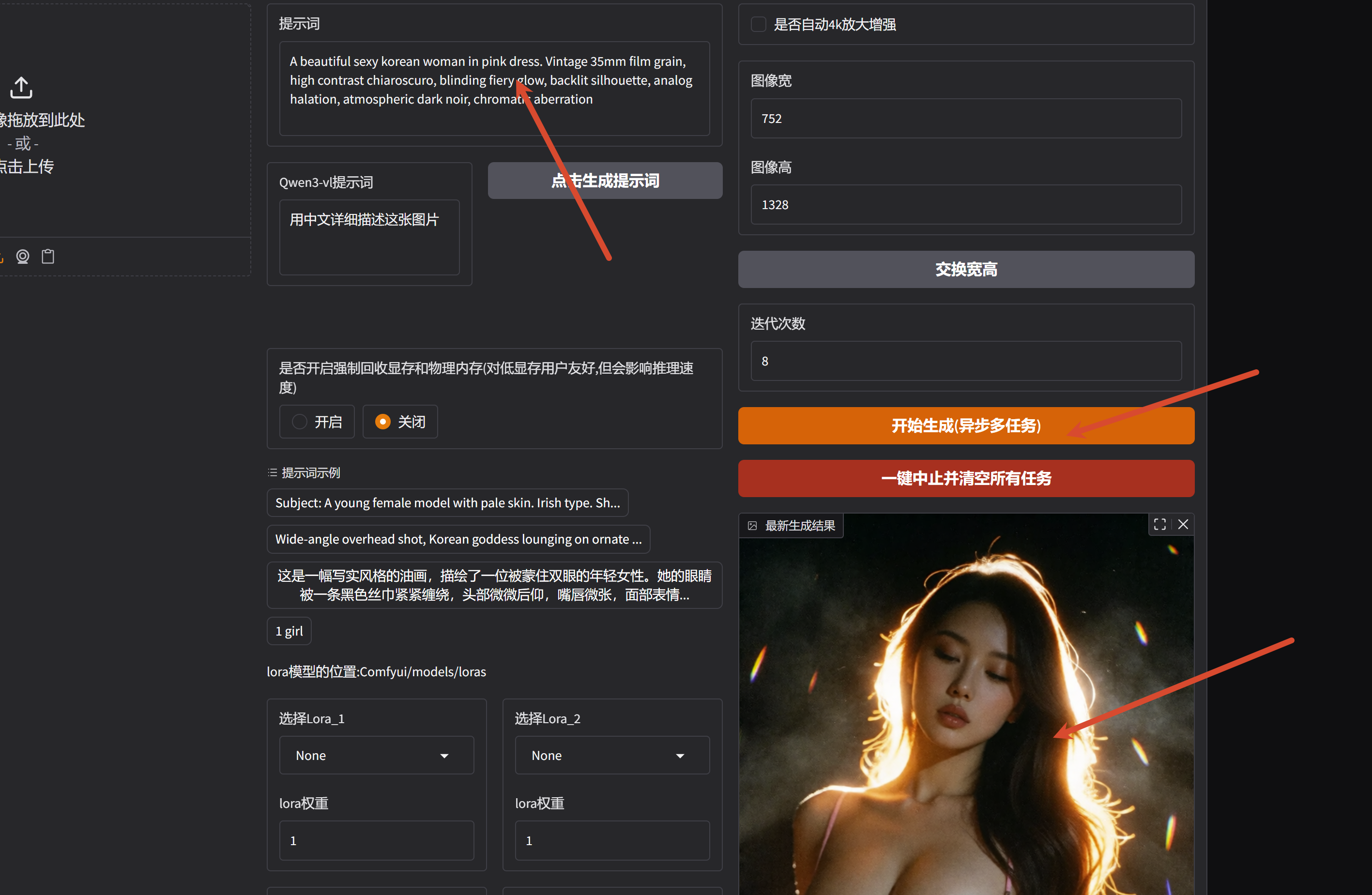The image size is (1372, 895).
Task: Start generation with 开始生成(异步多任务)
Action: 966,426
